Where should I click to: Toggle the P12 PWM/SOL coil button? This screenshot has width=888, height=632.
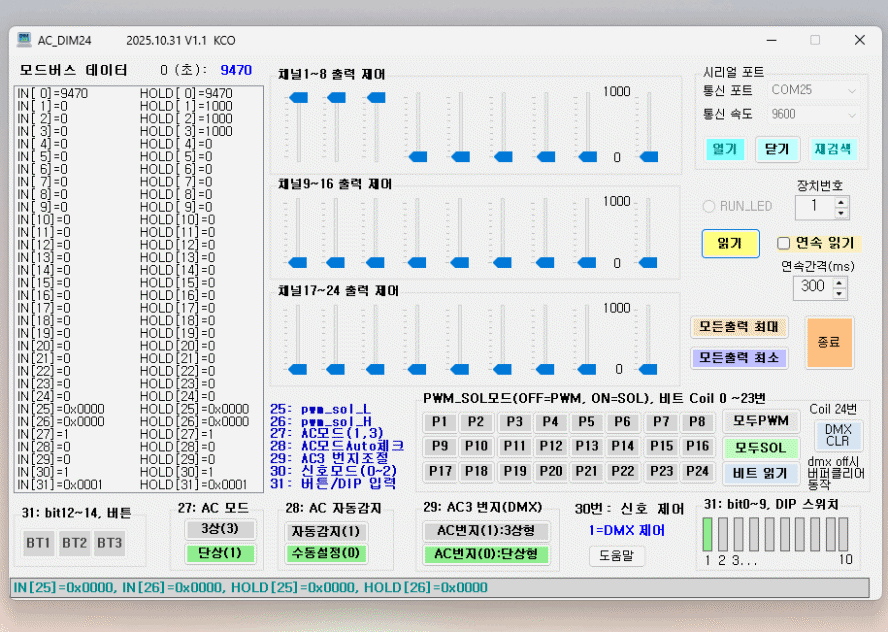(x=551, y=446)
